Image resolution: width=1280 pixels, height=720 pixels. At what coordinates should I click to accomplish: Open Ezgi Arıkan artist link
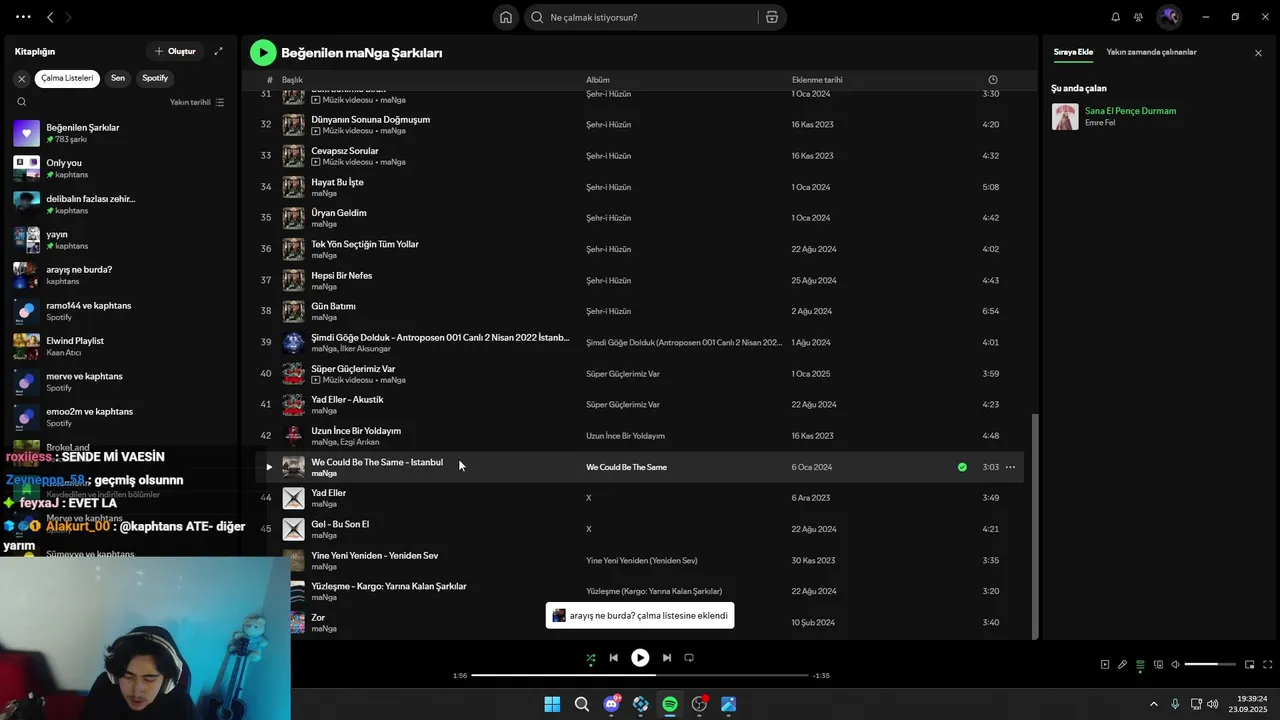point(360,442)
